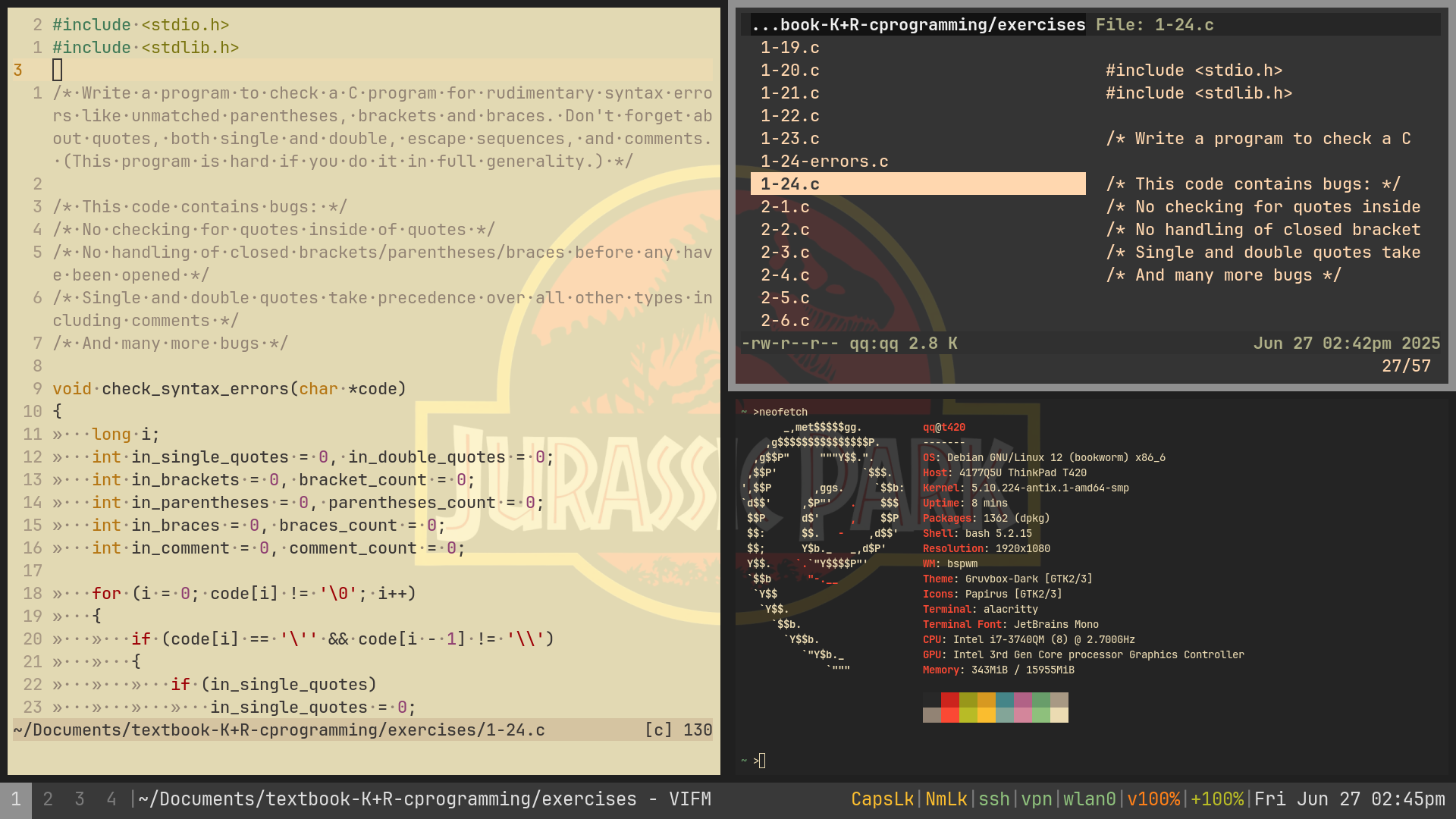
Task: Click the 'Jun 27 02:42pm 2025' modified date
Action: [1346, 344]
